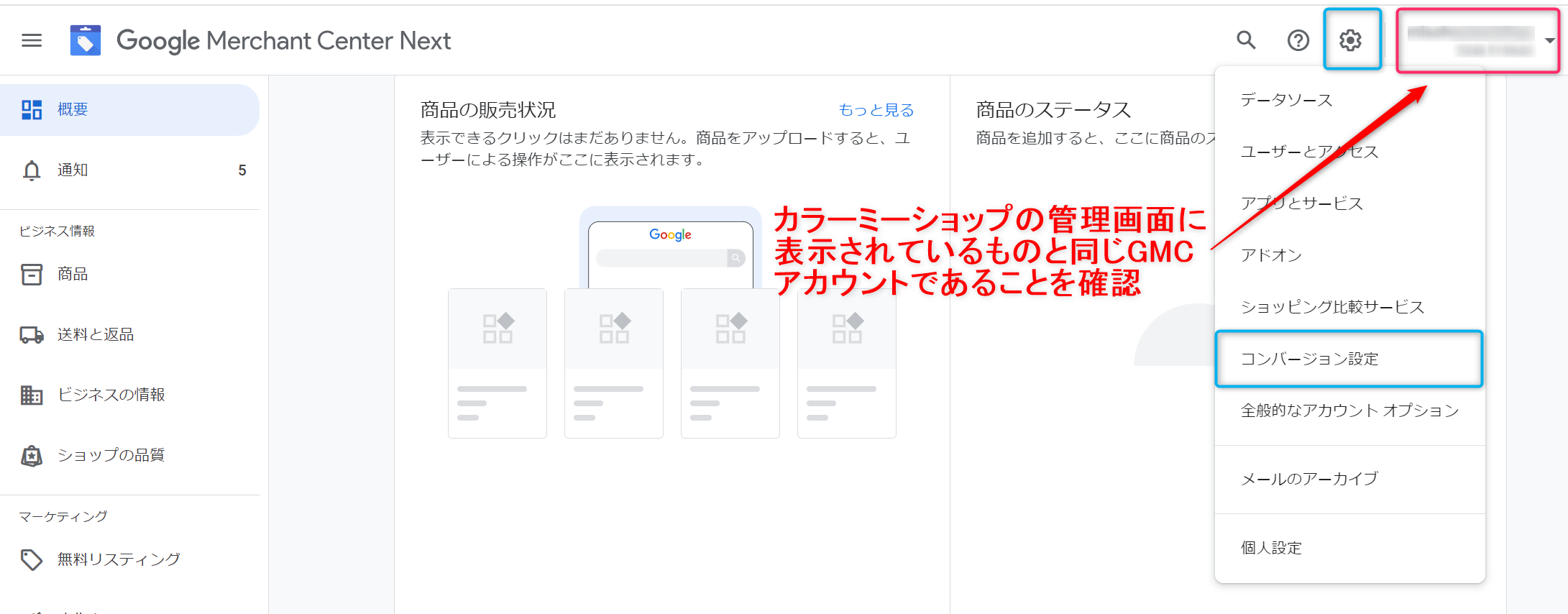Click the 無料リスティング tag icon
1568x614 pixels.
pos(32,559)
